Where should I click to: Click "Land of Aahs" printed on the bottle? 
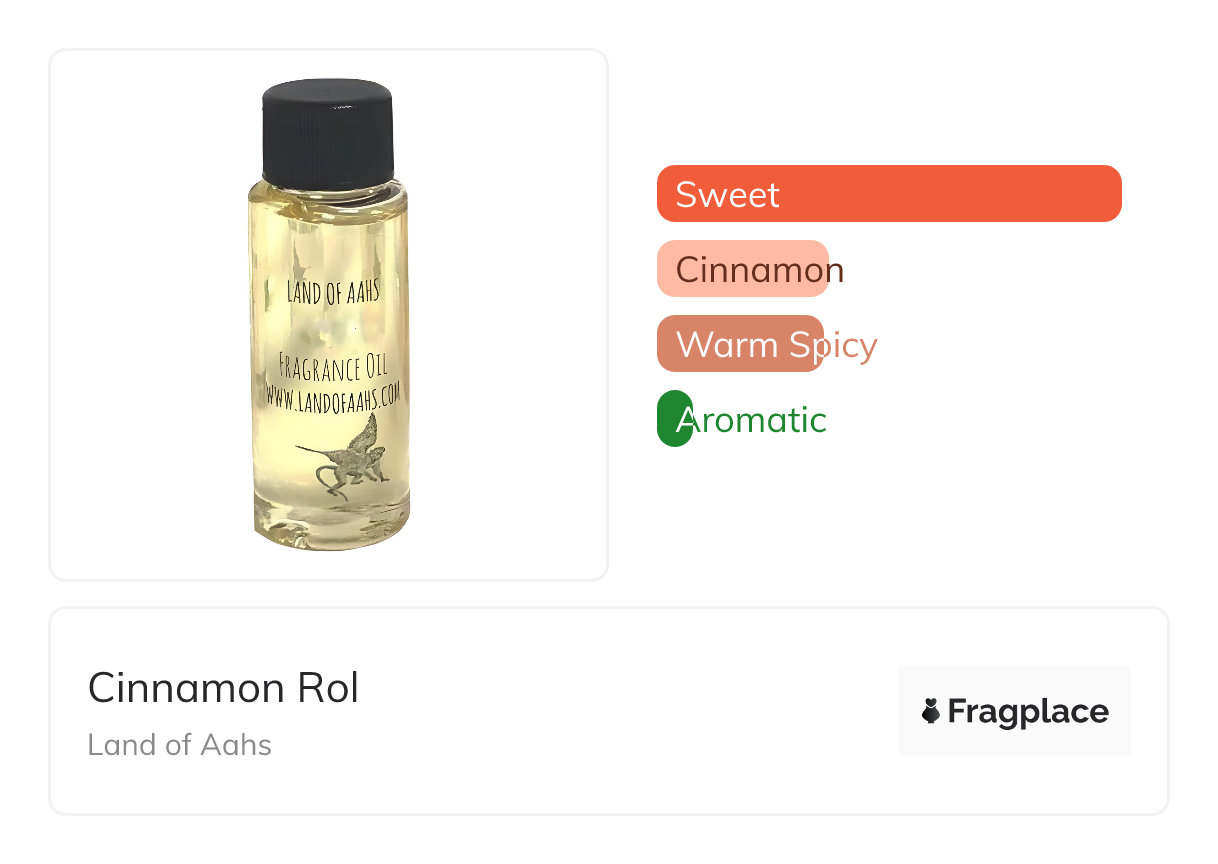pos(332,292)
